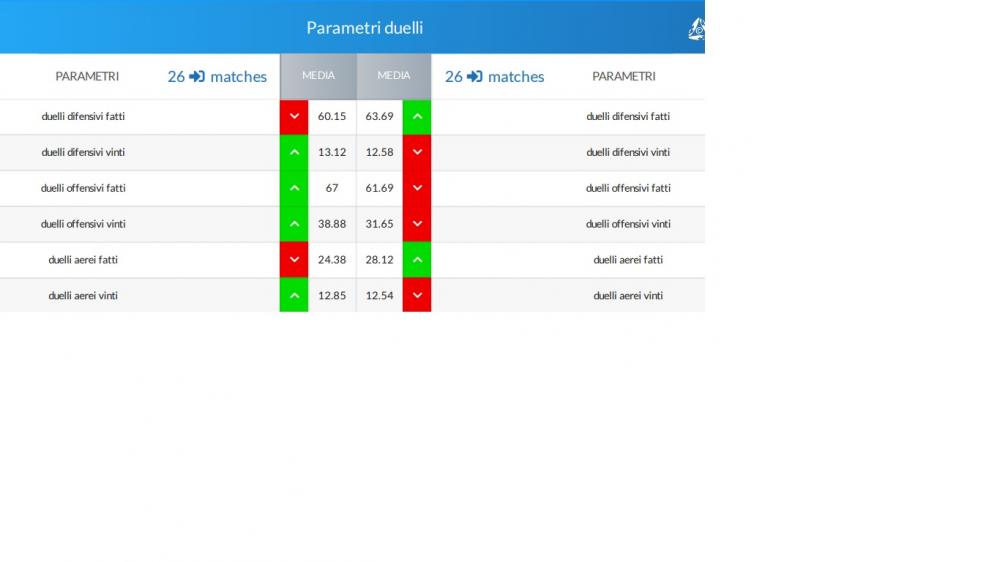The image size is (1000, 562).
Task: Click the Parametri duelli title
Action: (x=365, y=28)
